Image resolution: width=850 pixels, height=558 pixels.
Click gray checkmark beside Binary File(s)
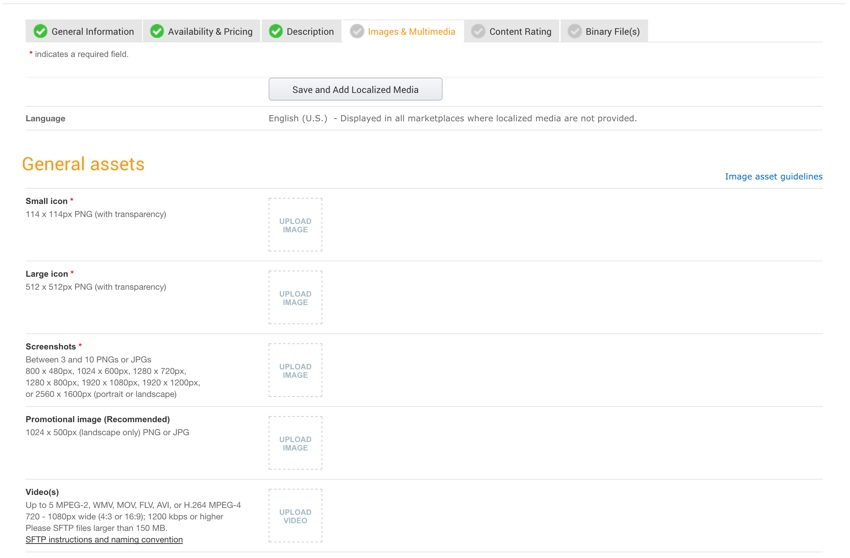point(575,31)
